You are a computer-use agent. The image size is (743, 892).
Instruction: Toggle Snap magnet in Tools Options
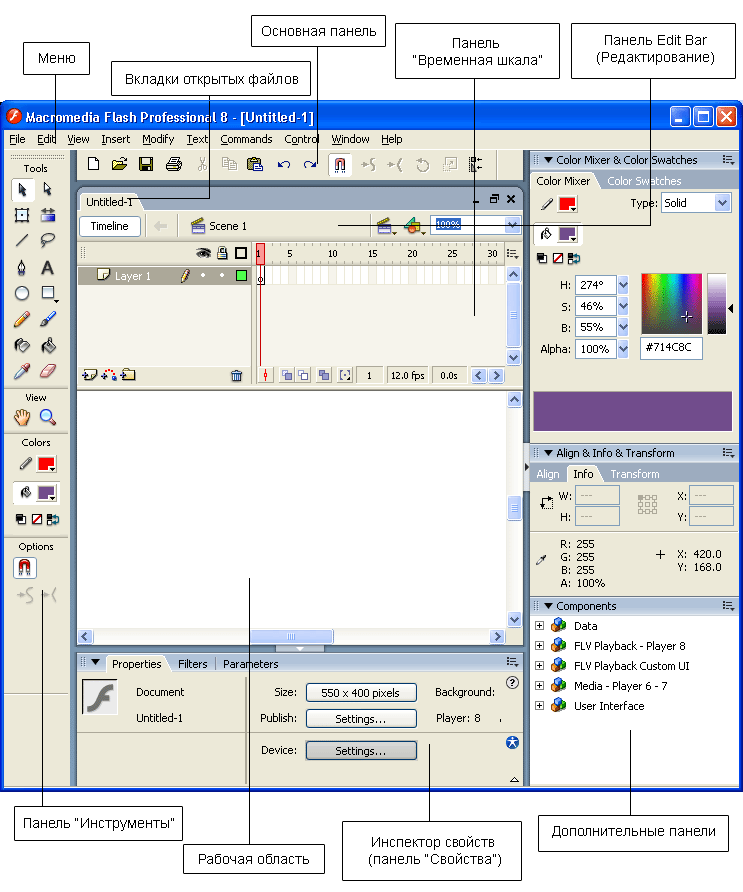(24, 568)
